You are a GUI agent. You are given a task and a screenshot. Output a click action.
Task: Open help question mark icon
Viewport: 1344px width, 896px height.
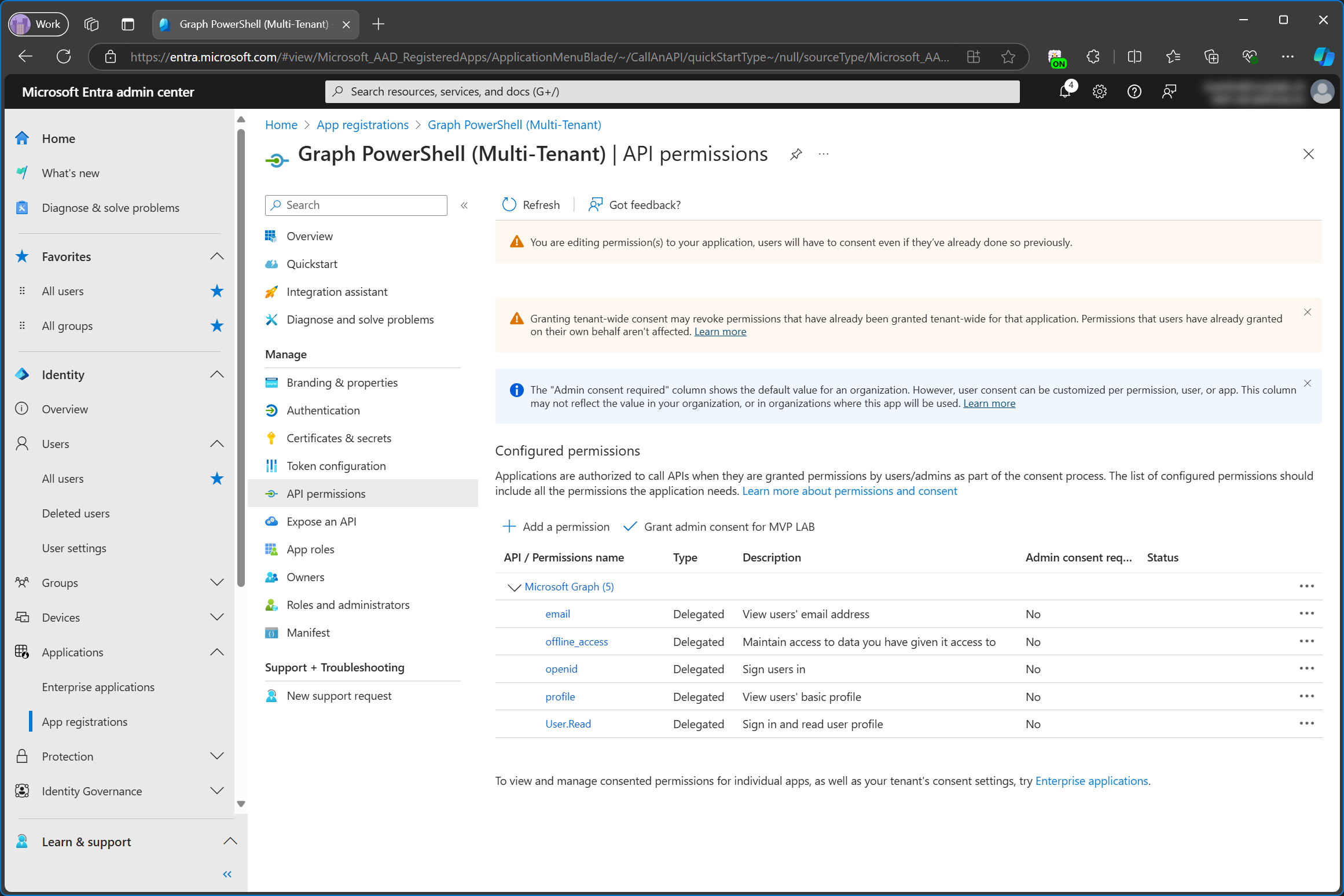(x=1134, y=91)
